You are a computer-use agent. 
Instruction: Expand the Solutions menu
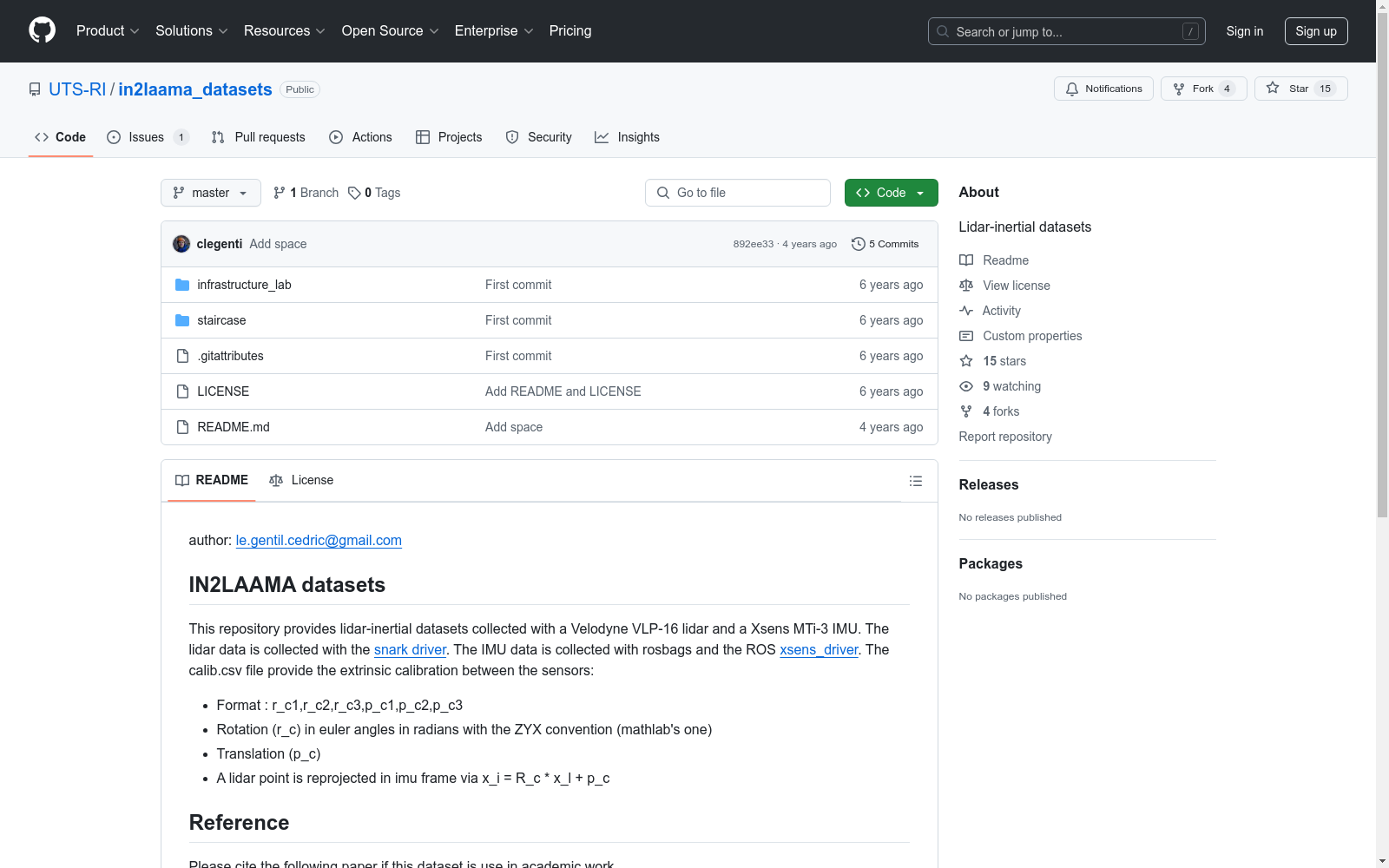192,31
